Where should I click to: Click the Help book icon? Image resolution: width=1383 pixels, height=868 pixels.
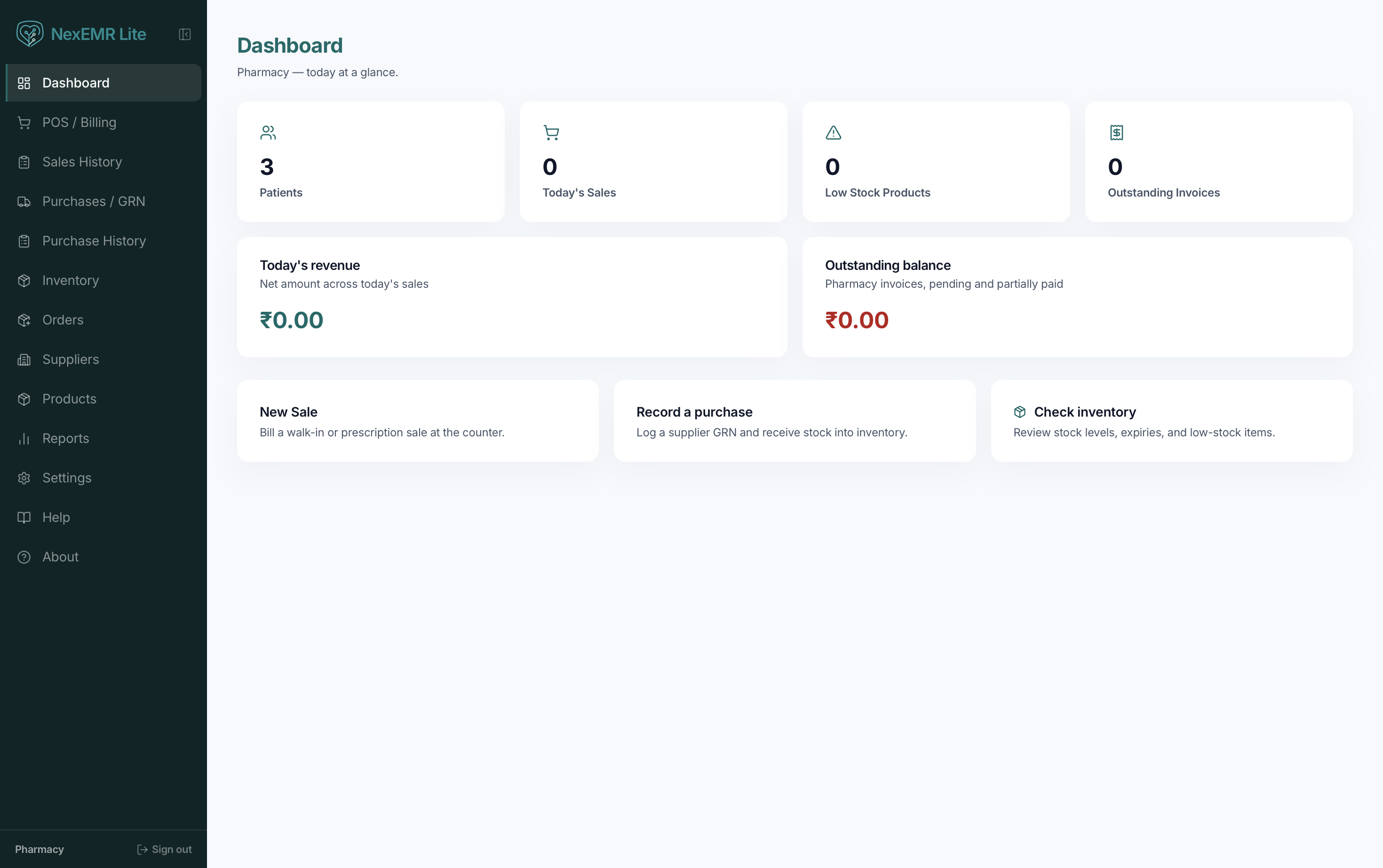tap(24, 518)
